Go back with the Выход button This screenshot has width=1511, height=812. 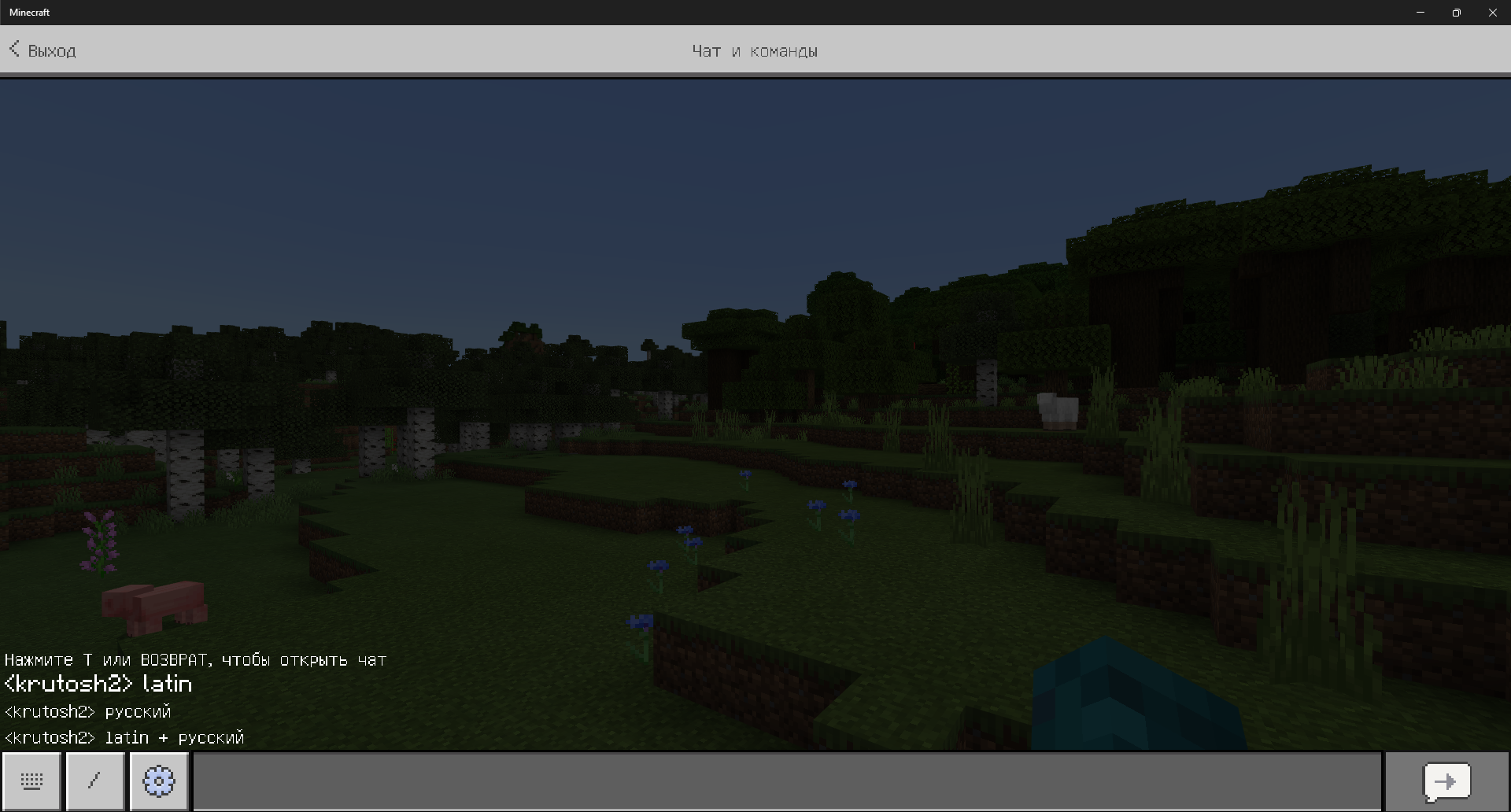click(42, 50)
